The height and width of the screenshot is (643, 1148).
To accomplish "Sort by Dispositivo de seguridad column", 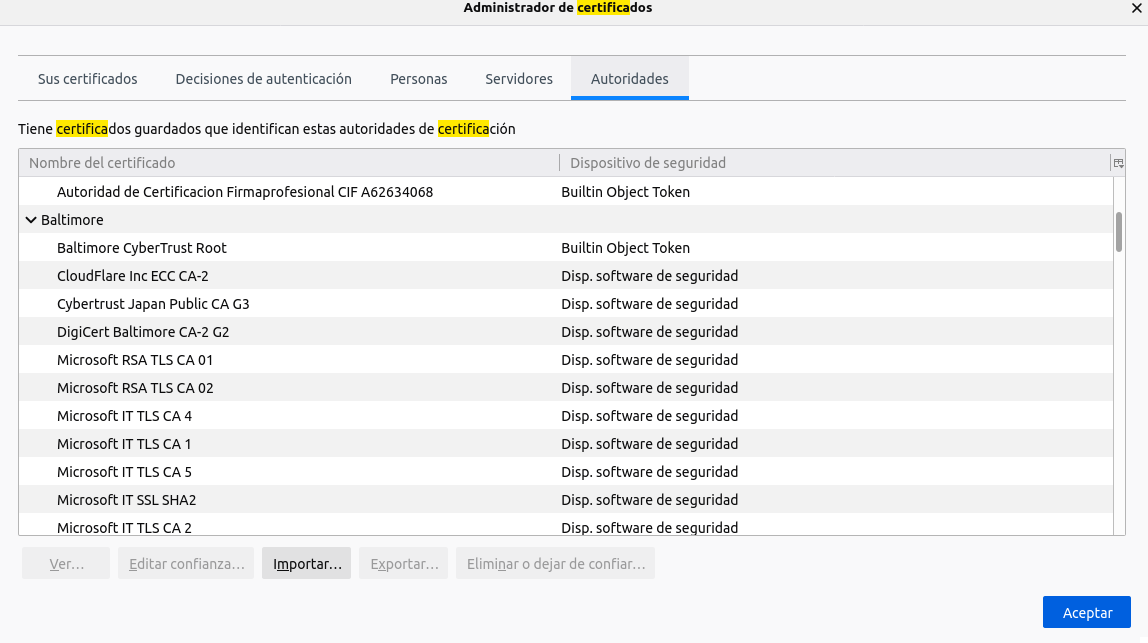I will (x=834, y=163).
